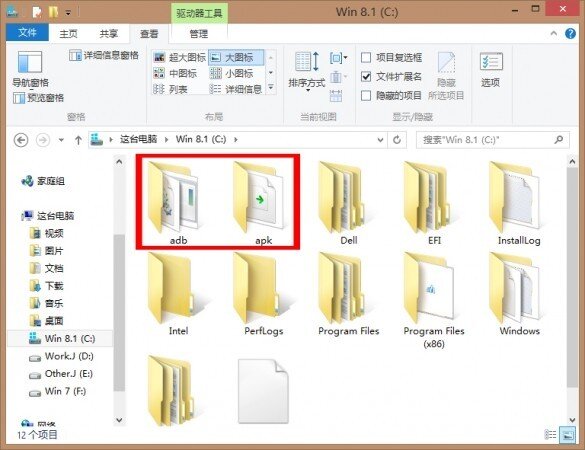The width and height of the screenshot is (585, 450).
Task: Switch to large icons view in status bar
Action: pyautogui.click(x=568, y=435)
